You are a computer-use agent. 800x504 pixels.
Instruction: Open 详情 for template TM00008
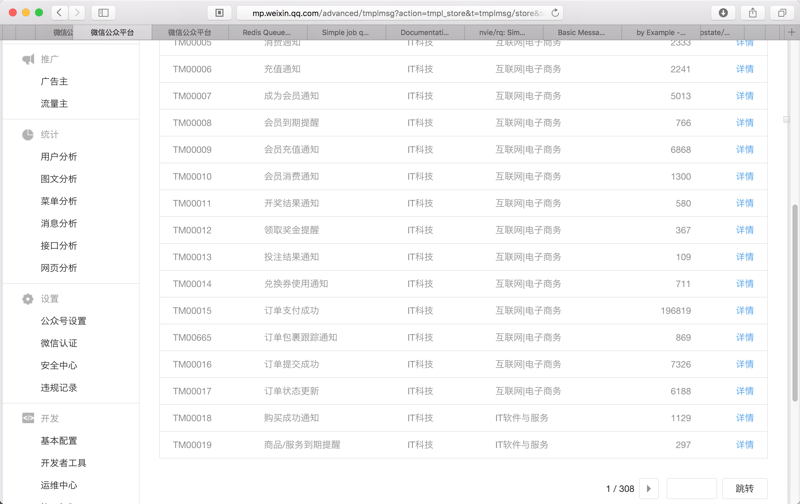click(x=744, y=123)
